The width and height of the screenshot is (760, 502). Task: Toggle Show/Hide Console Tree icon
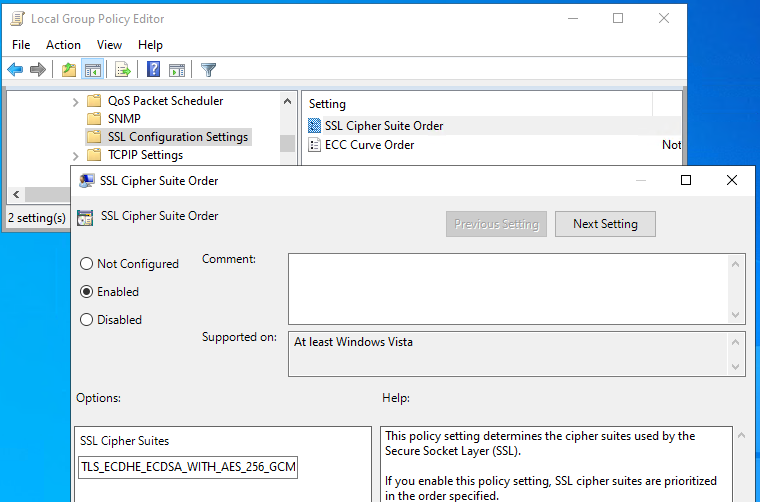click(93, 70)
